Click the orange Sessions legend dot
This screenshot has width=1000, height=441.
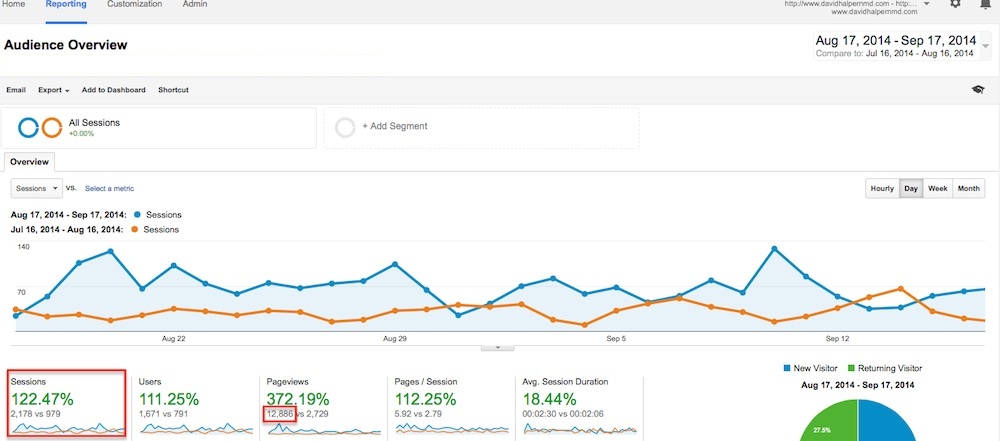click(134, 229)
